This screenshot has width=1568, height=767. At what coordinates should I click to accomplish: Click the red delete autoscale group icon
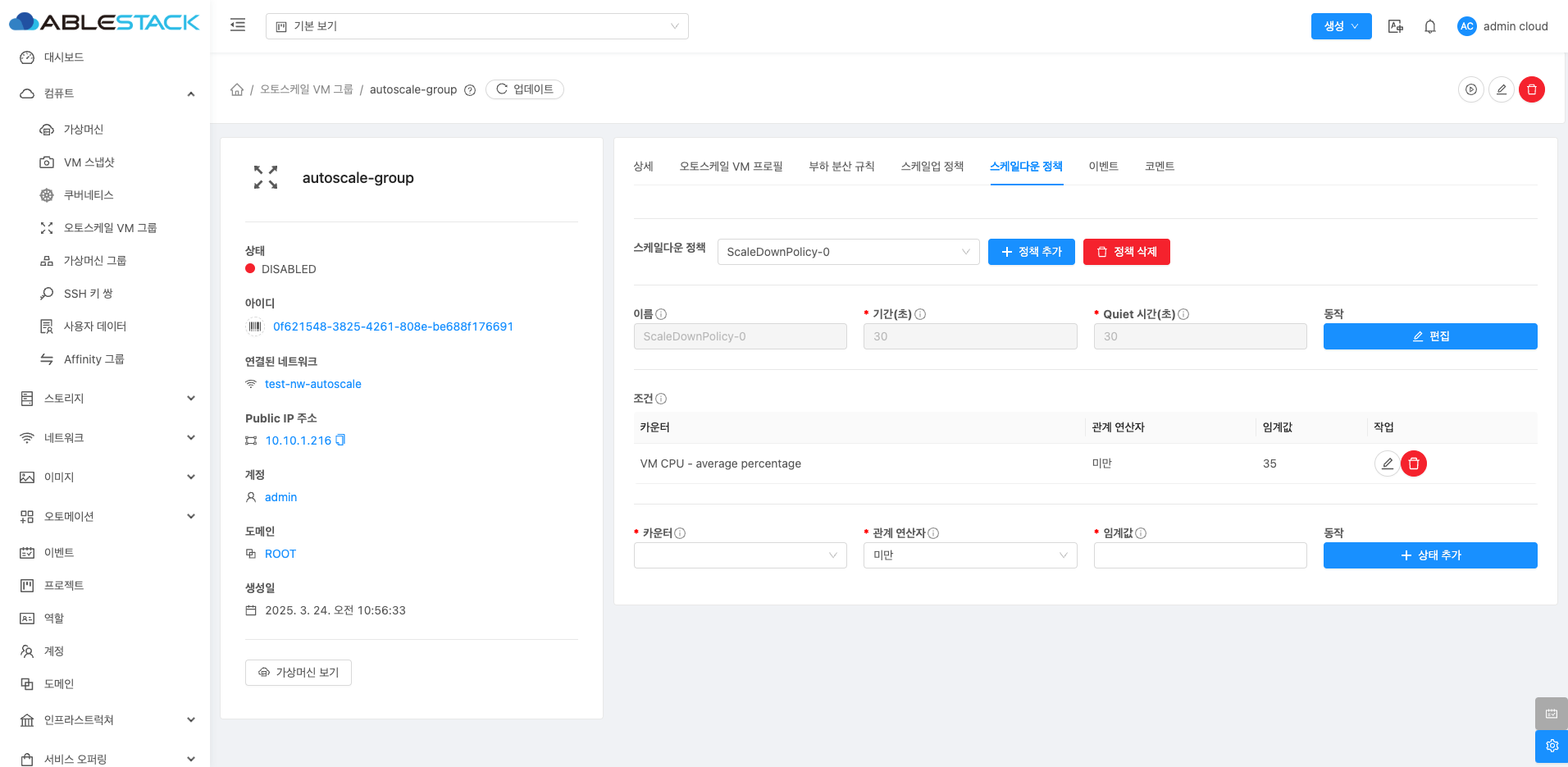(x=1531, y=89)
